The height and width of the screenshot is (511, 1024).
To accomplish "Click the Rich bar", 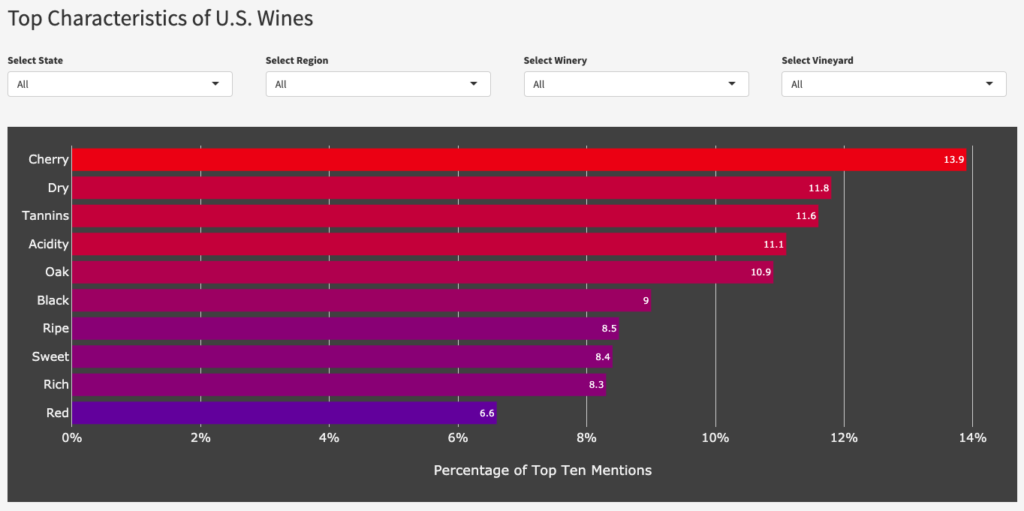I will tap(338, 384).
